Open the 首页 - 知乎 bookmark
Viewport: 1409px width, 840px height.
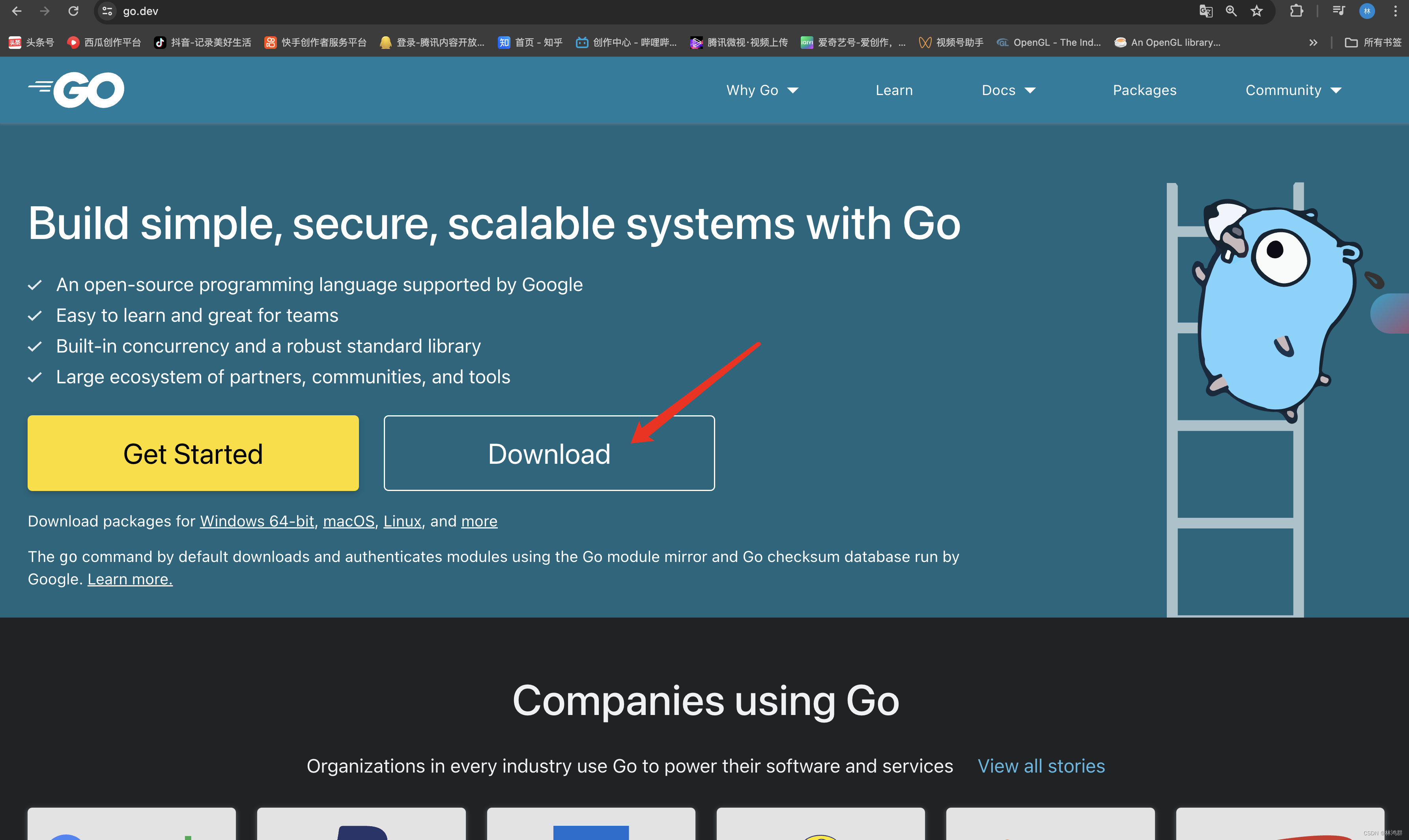[531, 43]
